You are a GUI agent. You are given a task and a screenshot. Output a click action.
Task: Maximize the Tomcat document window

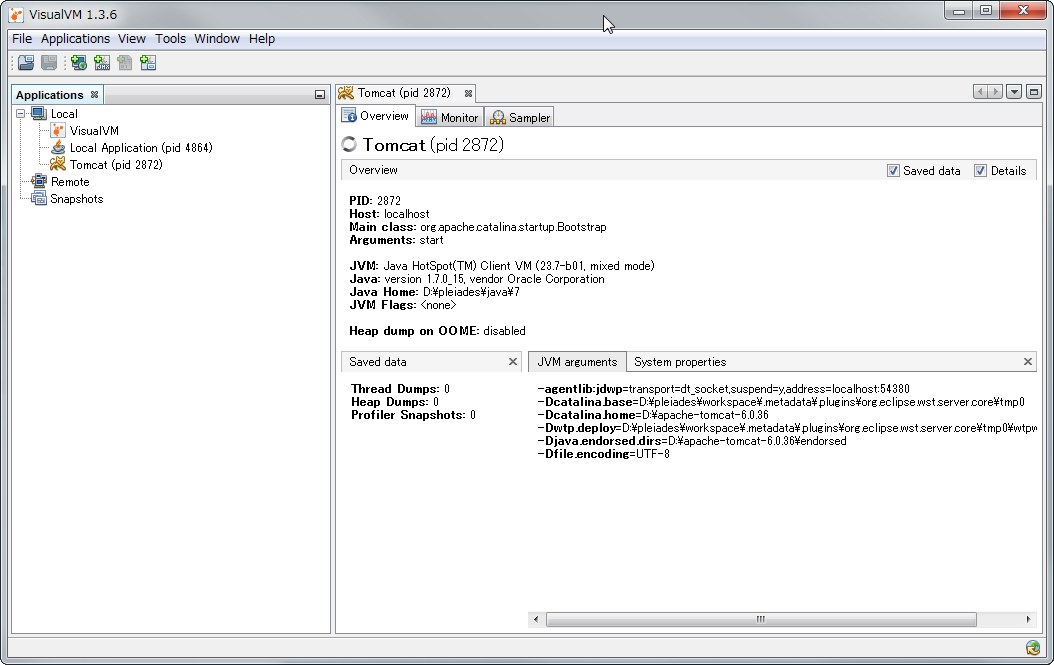pos(1035,91)
